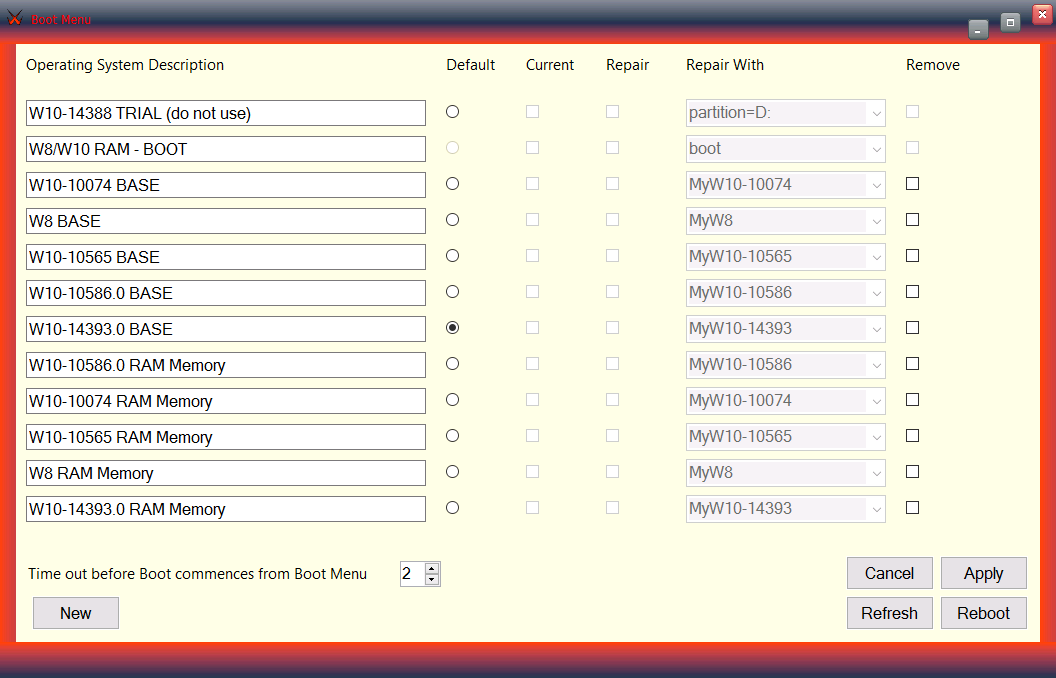The height and width of the screenshot is (678, 1056).
Task: Click the W10-10565 BASE description field
Action: tap(226, 257)
